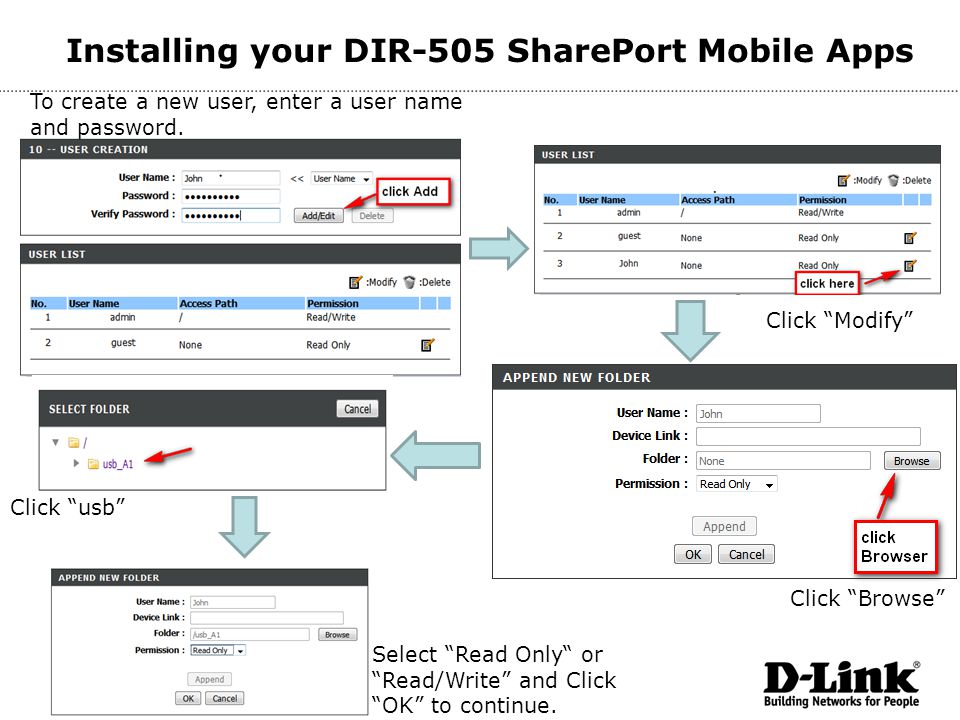The image size is (960, 720).
Task: Collapse the root folder tree arrow
Action: (x=56, y=442)
